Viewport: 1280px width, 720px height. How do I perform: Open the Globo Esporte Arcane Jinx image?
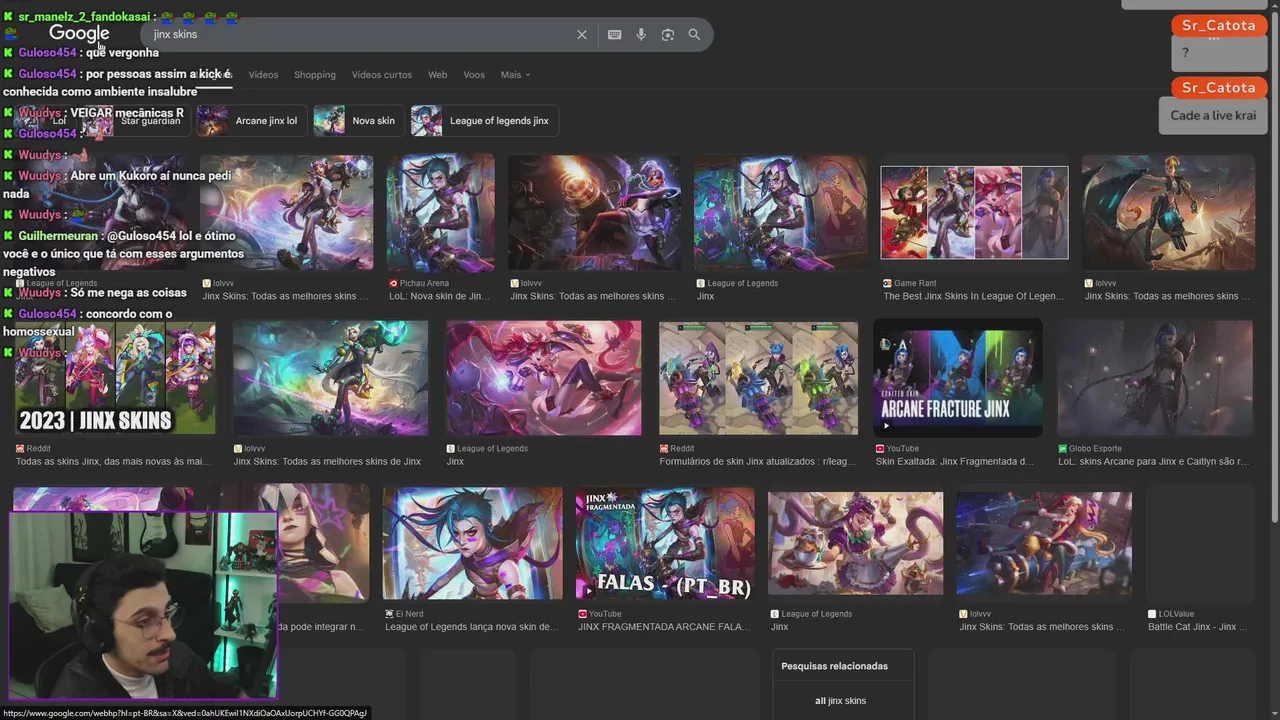(x=1155, y=378)
